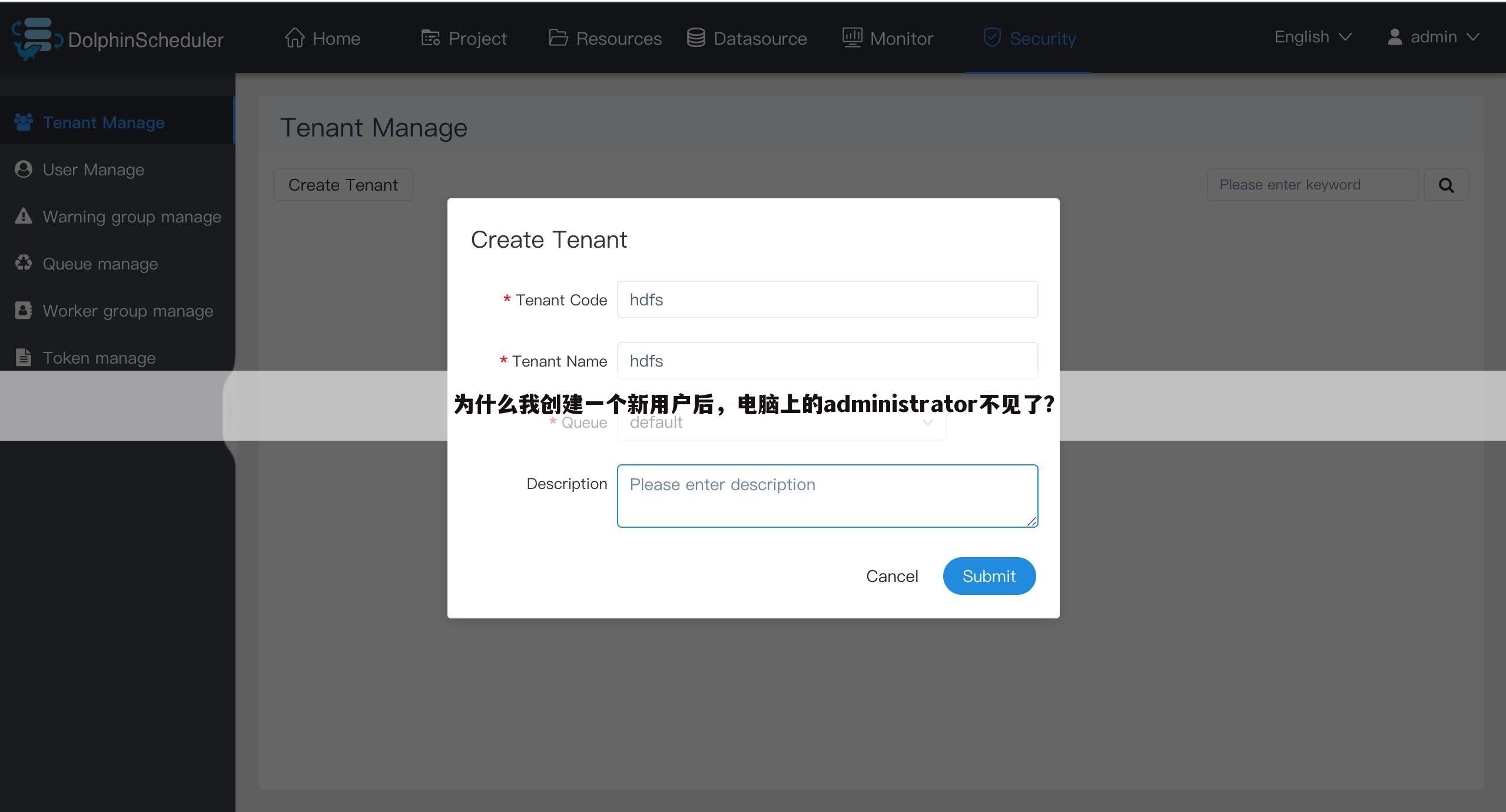Click the search magnifier icon
This screenshot has height=812, width=1506.
coord(1446,184)
